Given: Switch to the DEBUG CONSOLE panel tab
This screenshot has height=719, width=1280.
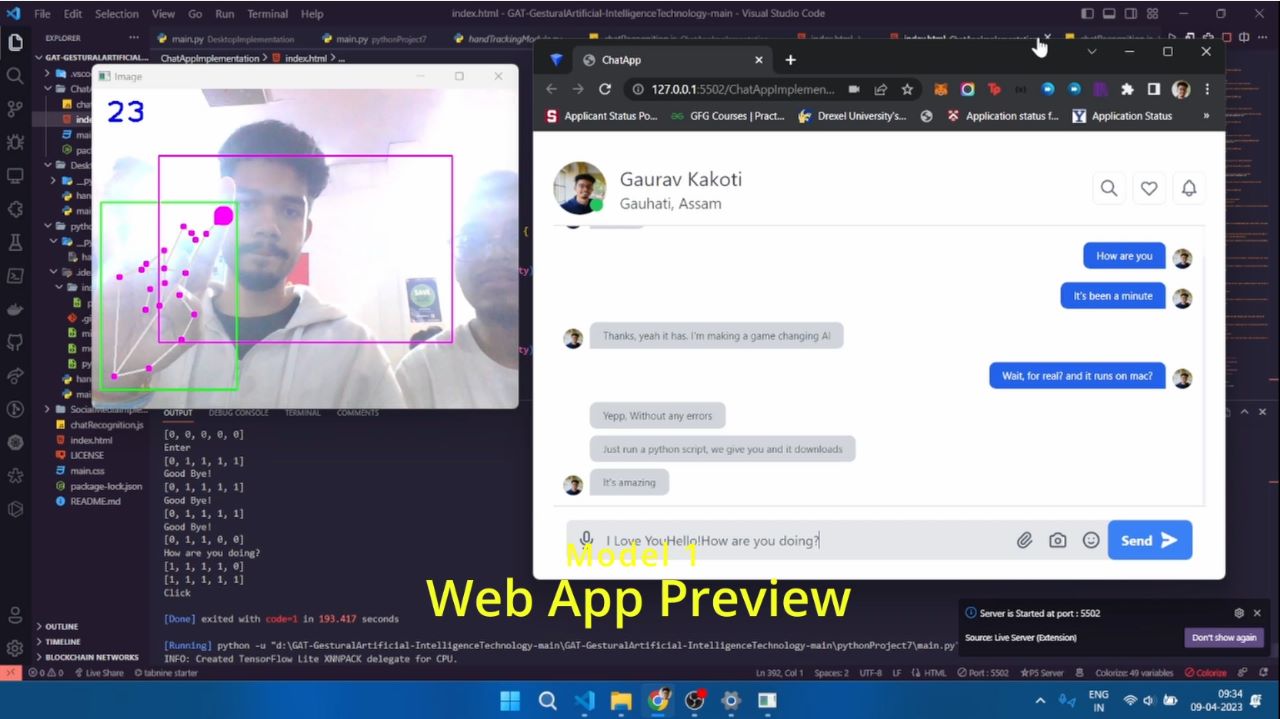Looking at the screenshot, I should [x=238, y=413].
